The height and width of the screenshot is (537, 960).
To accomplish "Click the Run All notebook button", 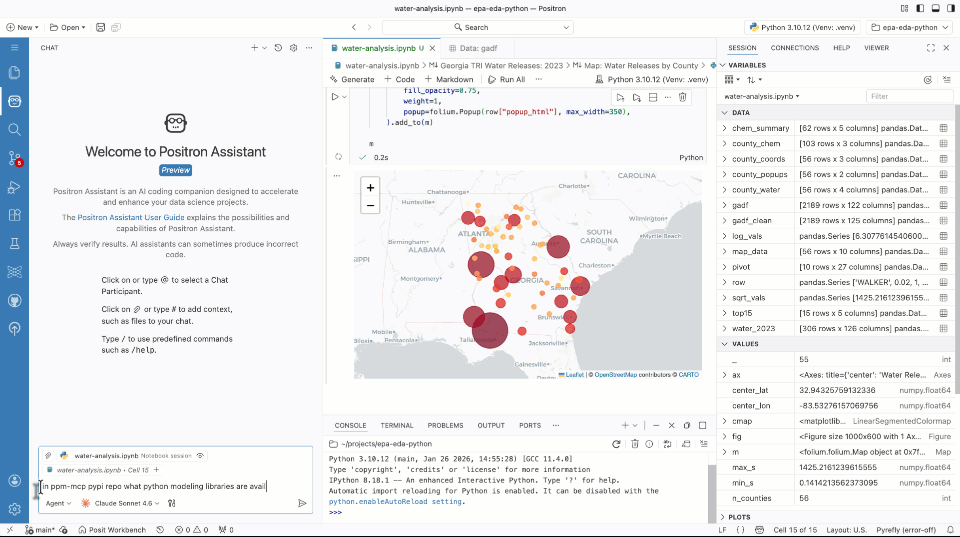I will [506, 79].
